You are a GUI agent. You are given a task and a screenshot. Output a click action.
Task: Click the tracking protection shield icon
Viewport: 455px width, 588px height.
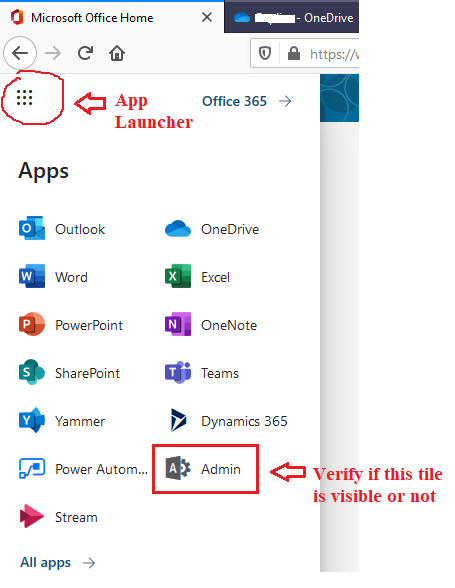tap(265, 53)
